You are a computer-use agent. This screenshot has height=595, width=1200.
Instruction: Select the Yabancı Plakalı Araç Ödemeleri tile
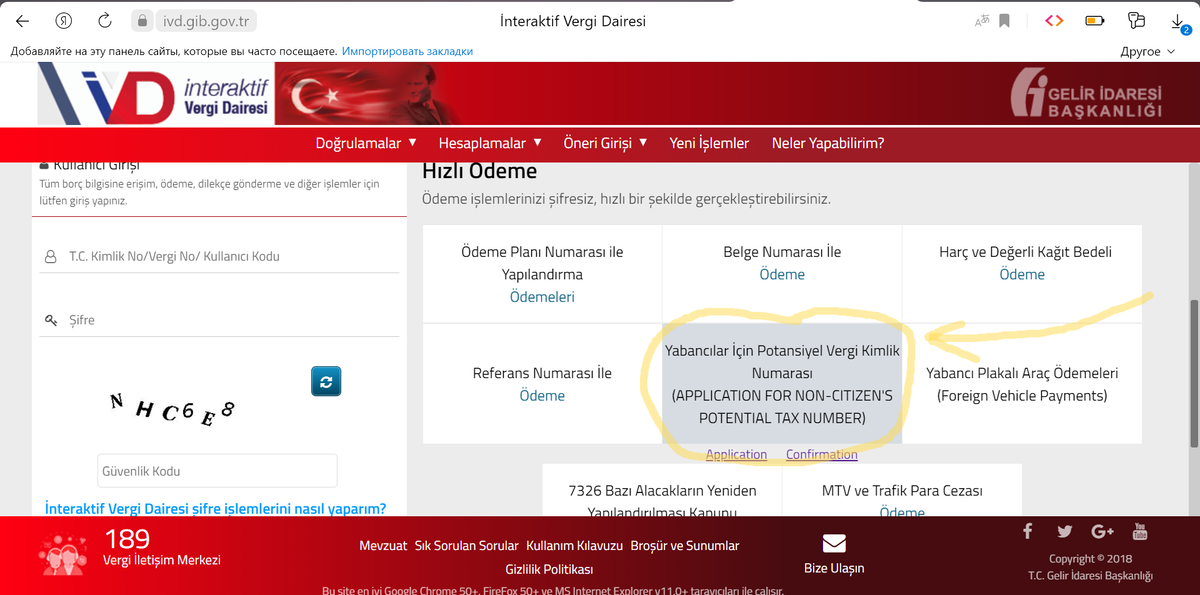pyautogui.click(x=1022, y=384)
